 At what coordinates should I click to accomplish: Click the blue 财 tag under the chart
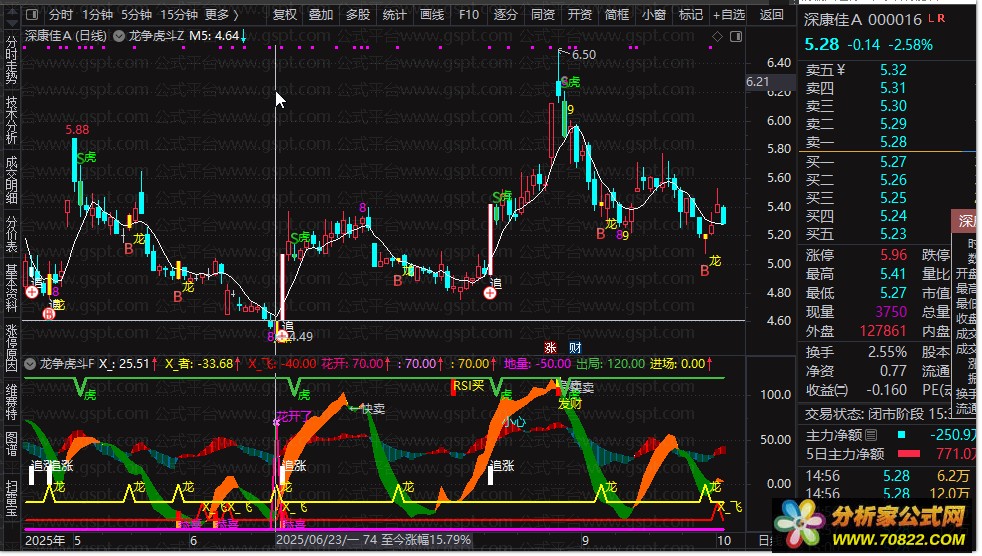pos(575,348)
